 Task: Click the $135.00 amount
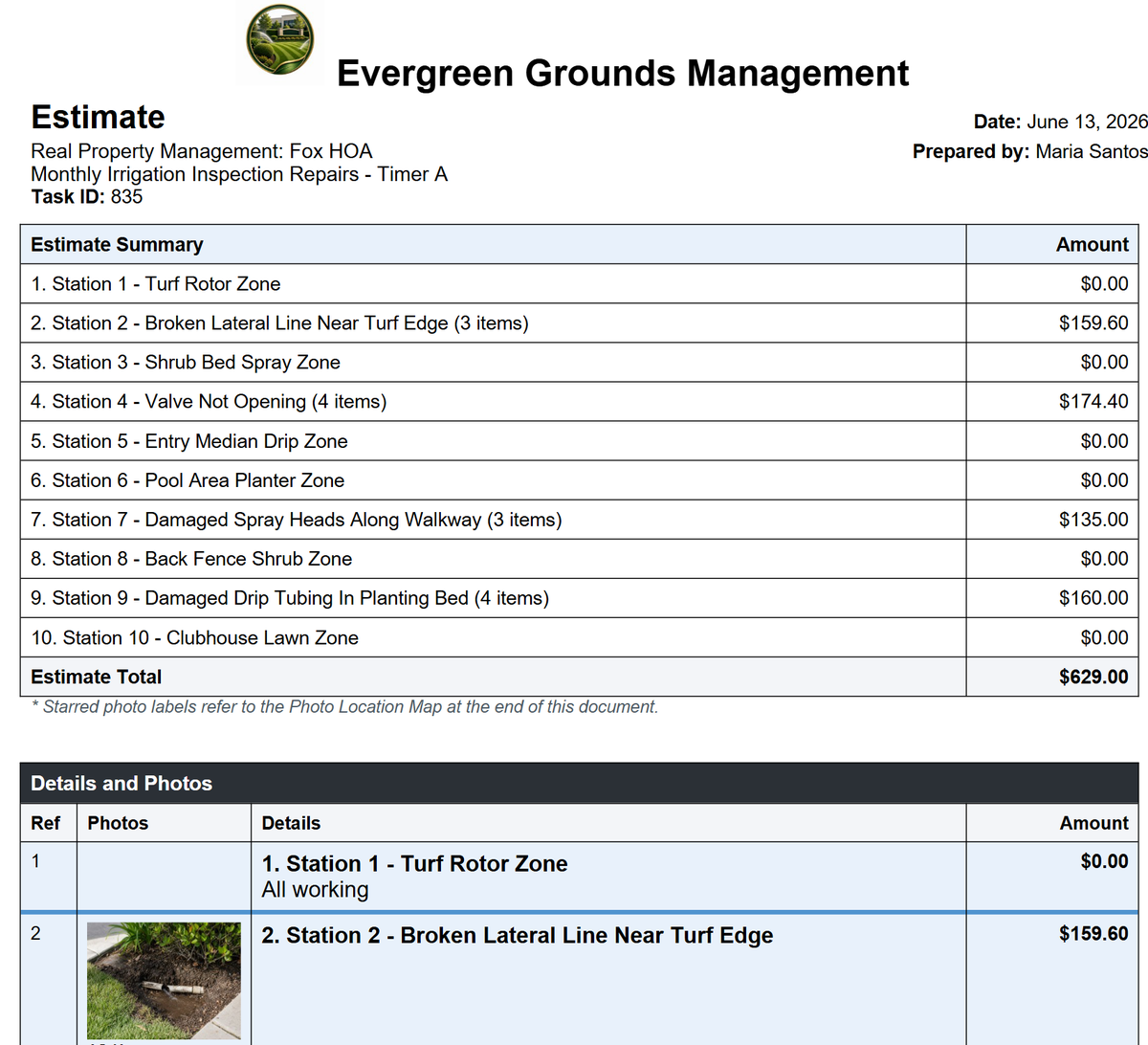[x=1093, y=519]
